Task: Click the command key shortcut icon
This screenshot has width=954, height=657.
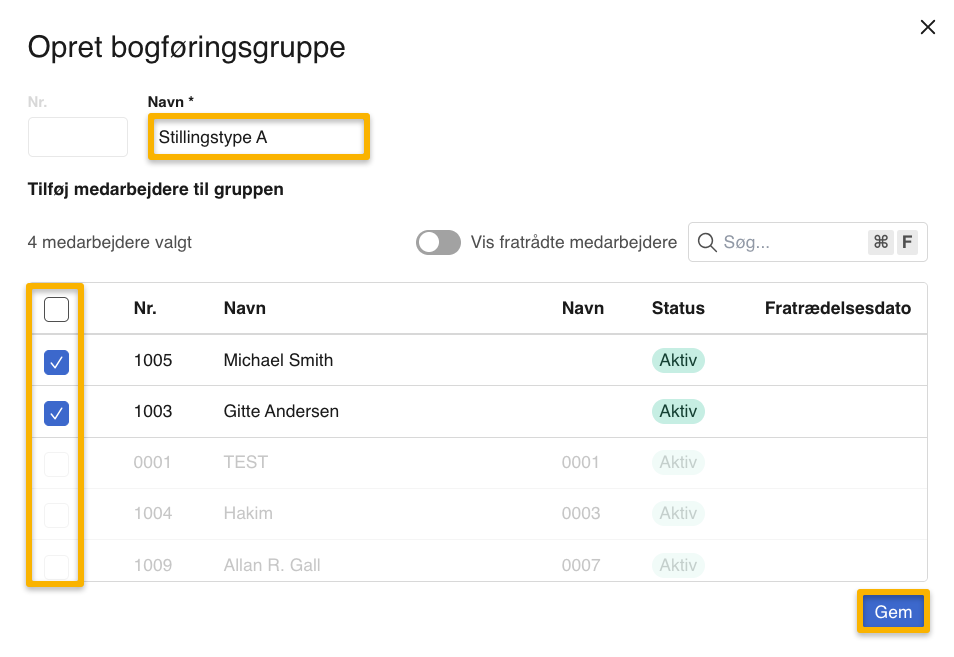Action: pyautogui.click(x=880, y=242)
